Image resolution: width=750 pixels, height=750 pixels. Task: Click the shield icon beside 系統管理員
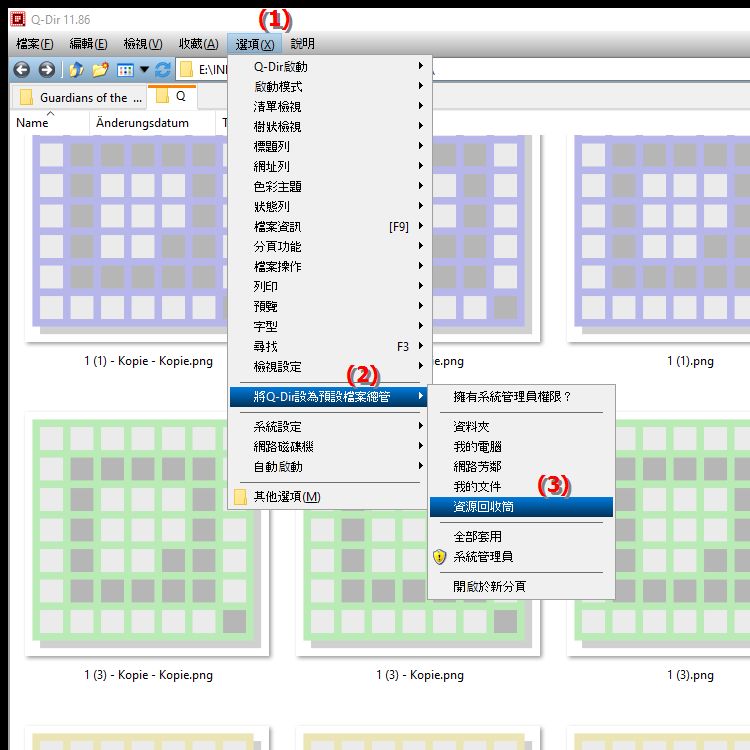tap(439, 557)
